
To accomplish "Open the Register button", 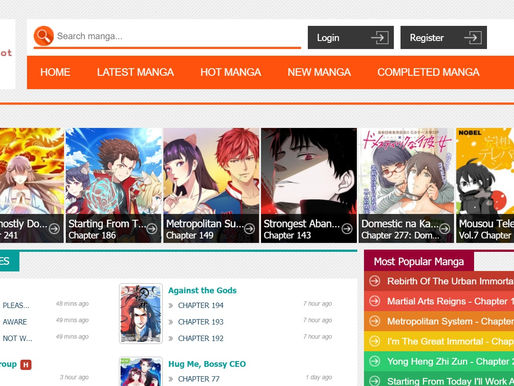I will coord(444,37).
